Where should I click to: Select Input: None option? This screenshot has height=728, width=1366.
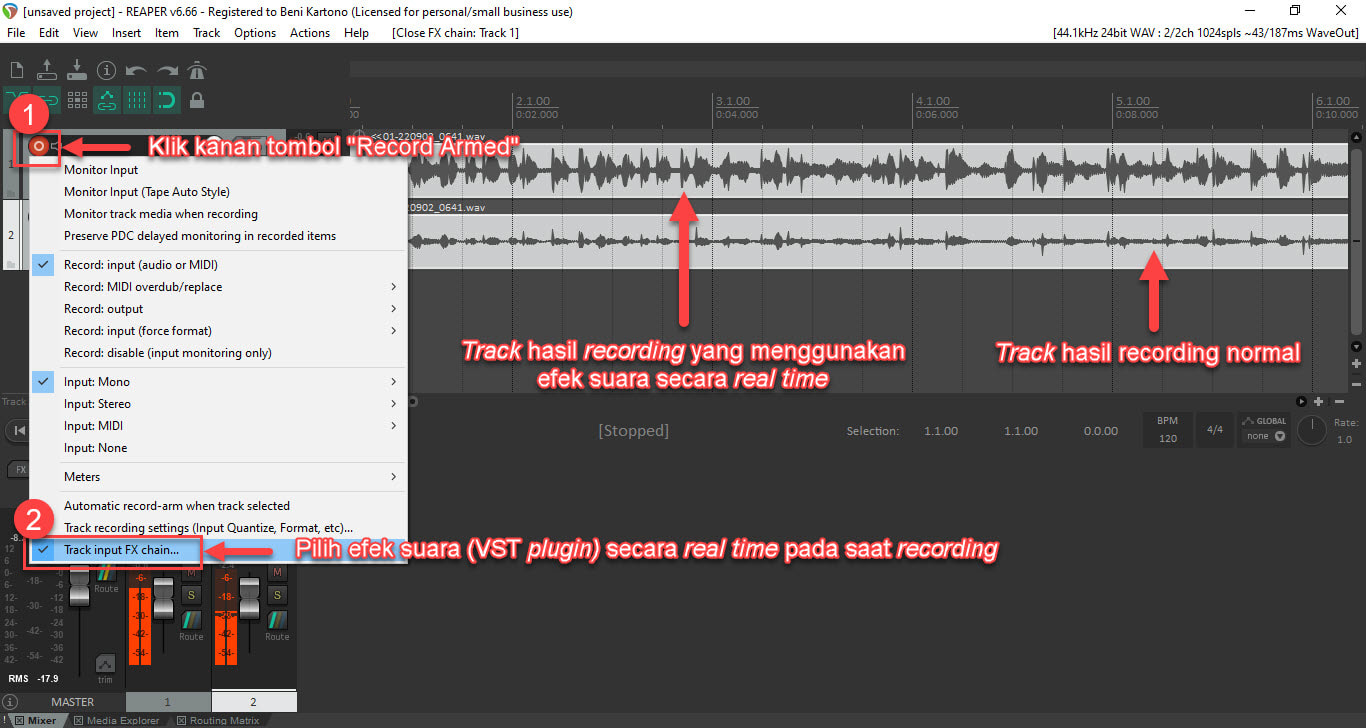(218, 448)
